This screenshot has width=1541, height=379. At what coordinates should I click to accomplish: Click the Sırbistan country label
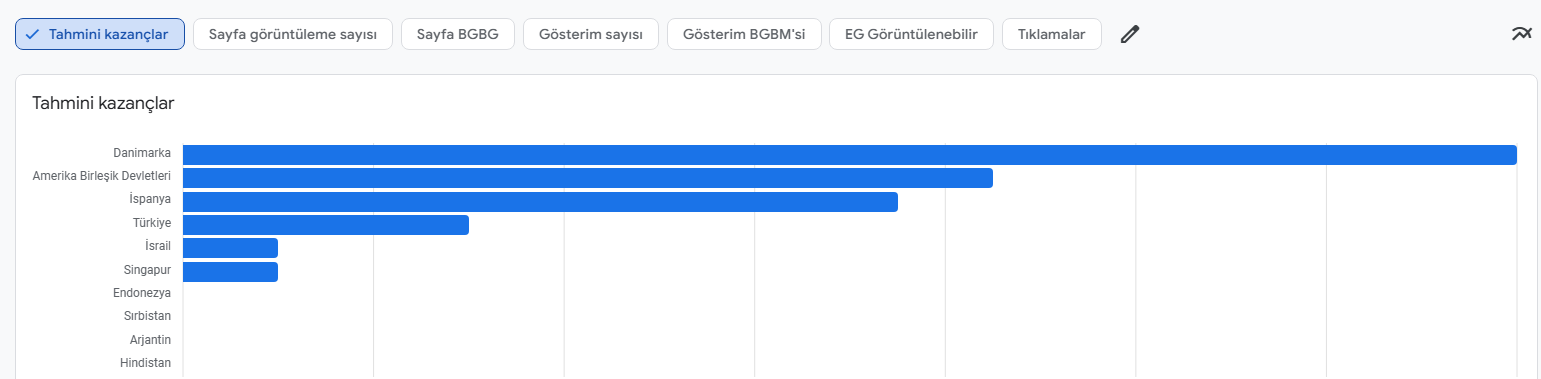coord(147,316)
